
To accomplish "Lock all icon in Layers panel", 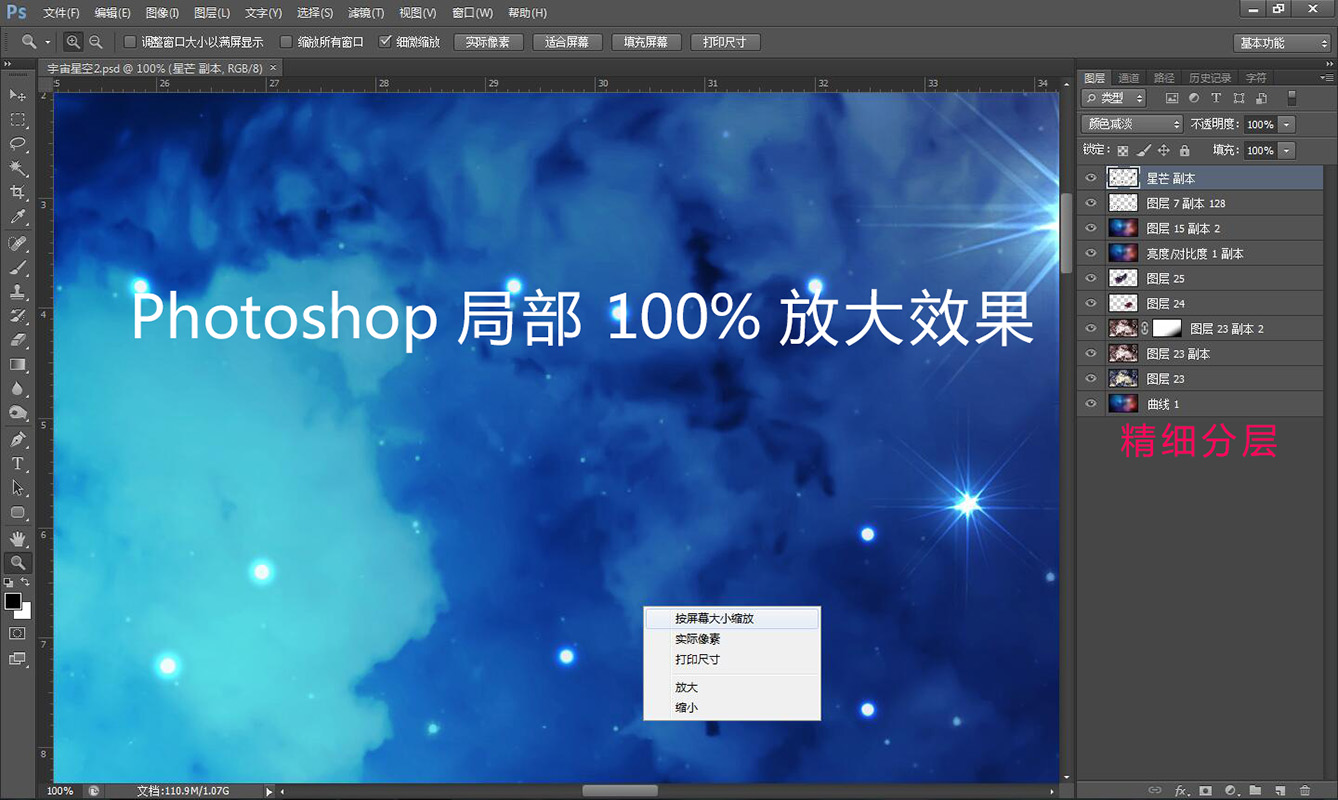I will [x=1185, y=151].
